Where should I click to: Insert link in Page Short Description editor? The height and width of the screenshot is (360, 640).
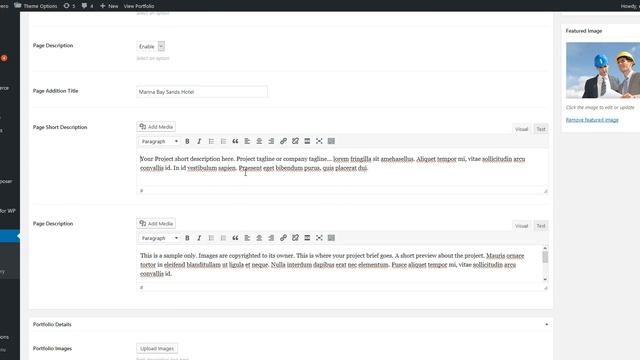[283, 141]
